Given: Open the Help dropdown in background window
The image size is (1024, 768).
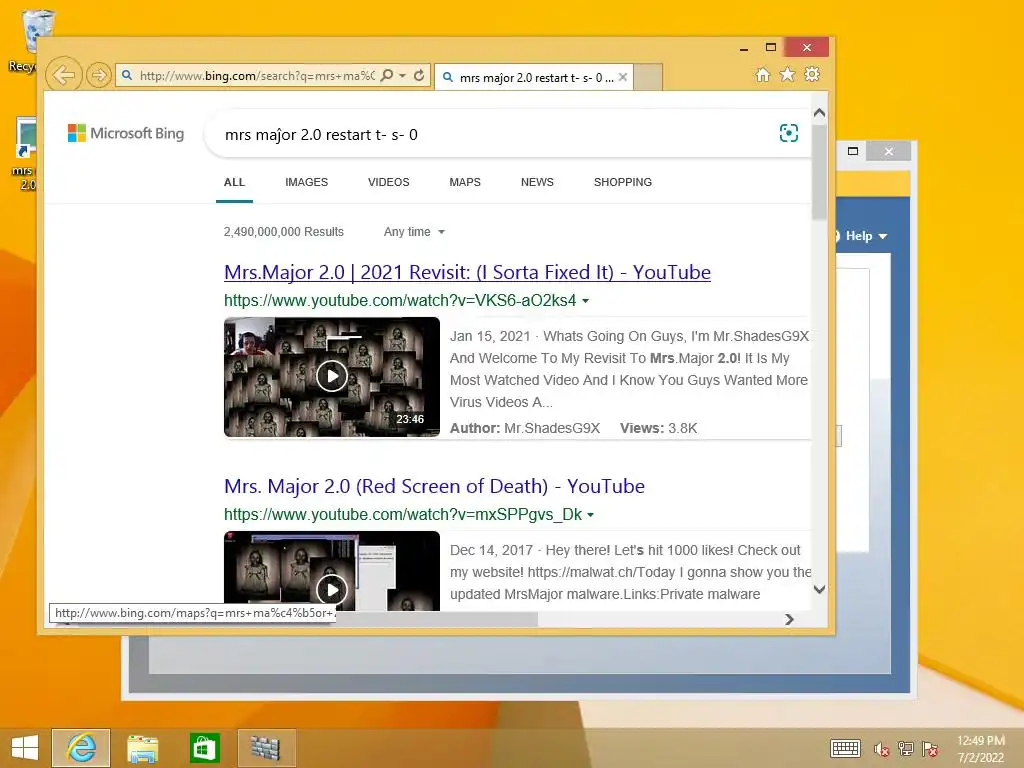Looking at the screenshot, I should tap(865, 236).
